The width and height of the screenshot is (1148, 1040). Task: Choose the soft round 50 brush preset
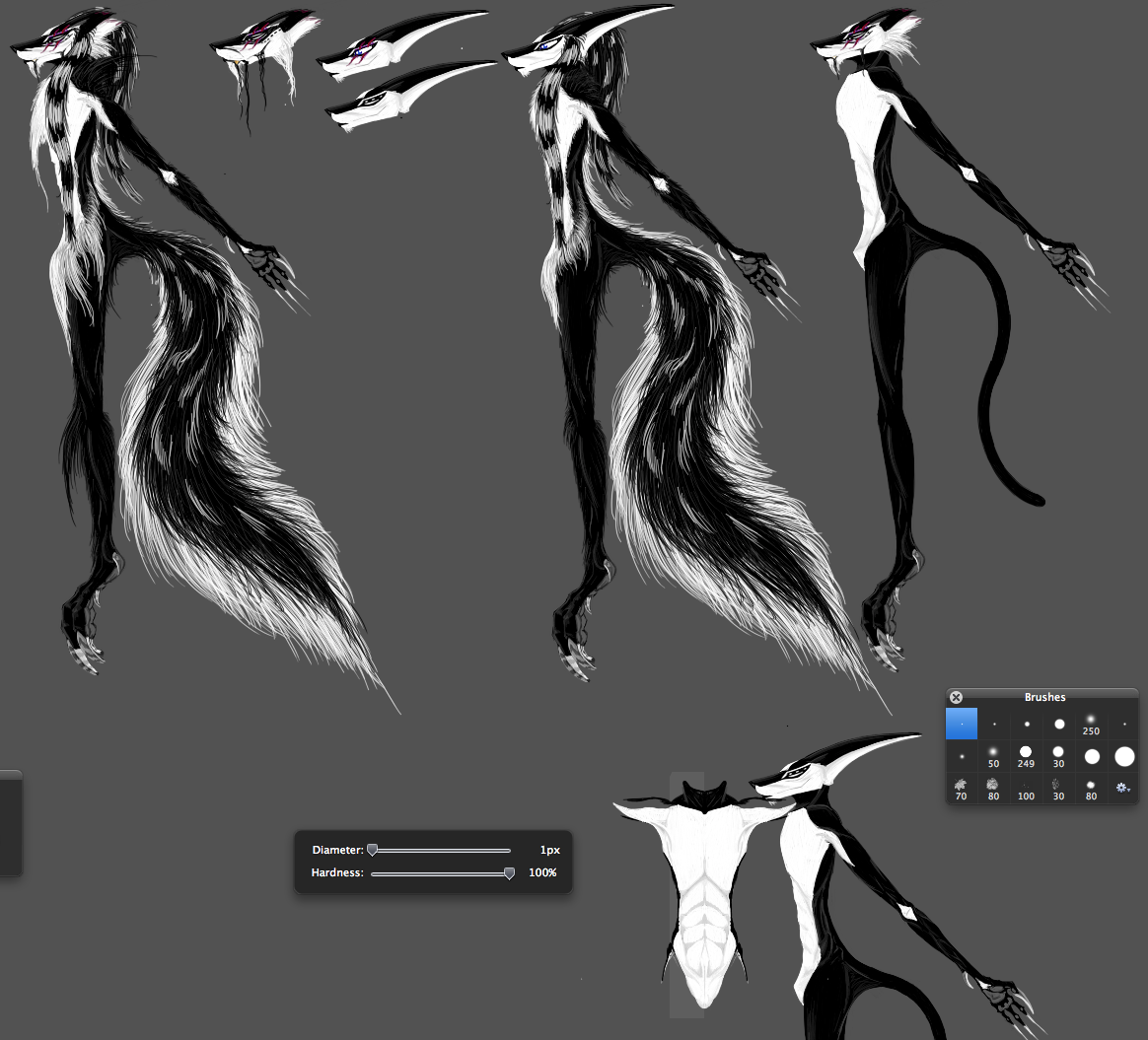coord(993,756)
